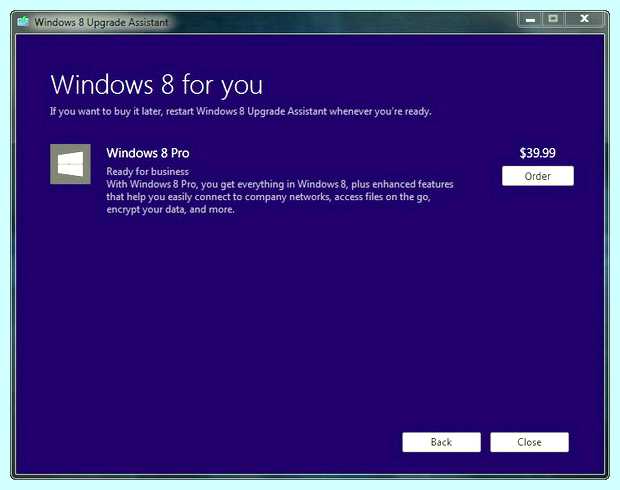The width and height of the screenshot is (620, 490).
Task: Click the Order button for Windows 8 Pro
Action: click(x=538, y=176)
